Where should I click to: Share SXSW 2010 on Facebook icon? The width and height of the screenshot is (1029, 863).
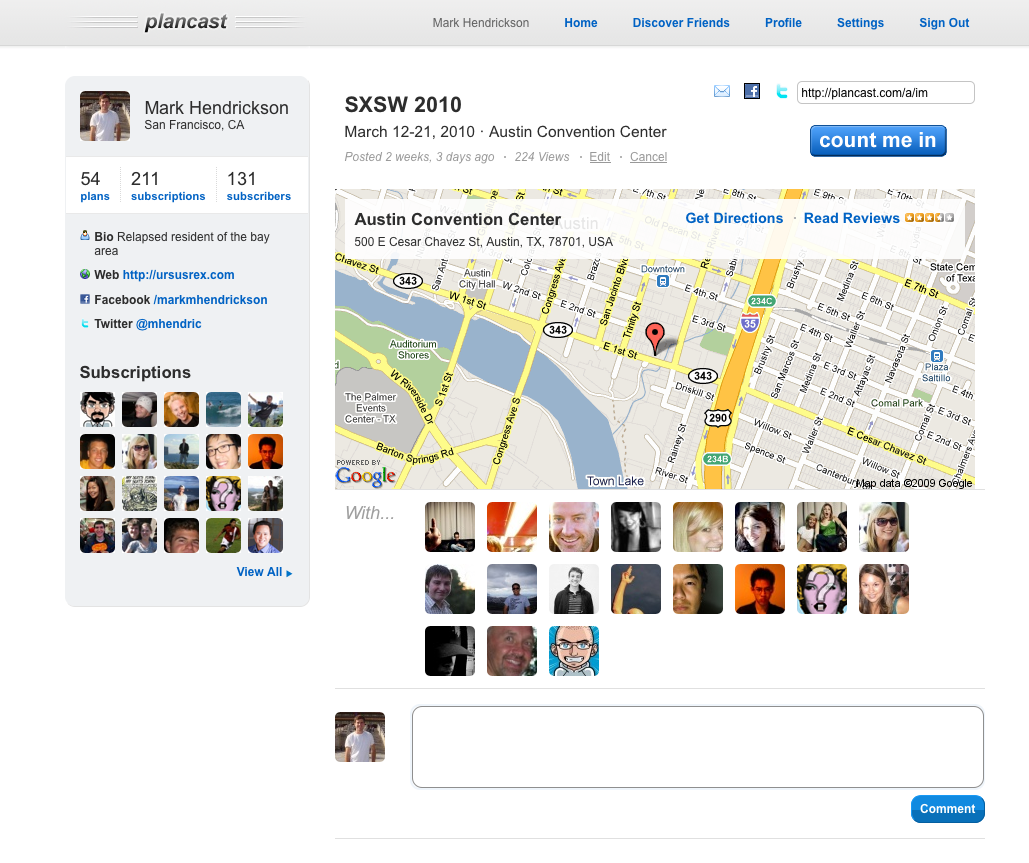tap(752, 91)
